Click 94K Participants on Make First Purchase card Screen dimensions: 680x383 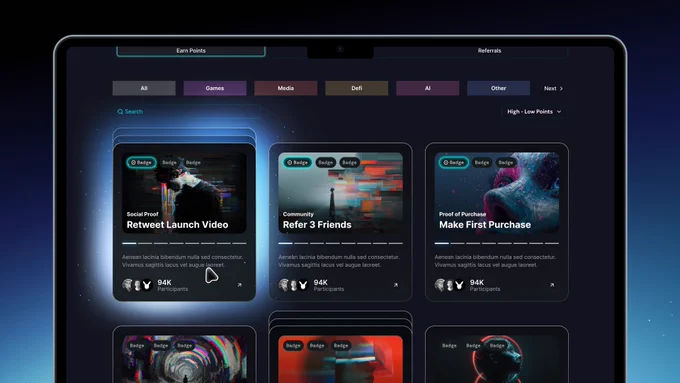point(485,285)
